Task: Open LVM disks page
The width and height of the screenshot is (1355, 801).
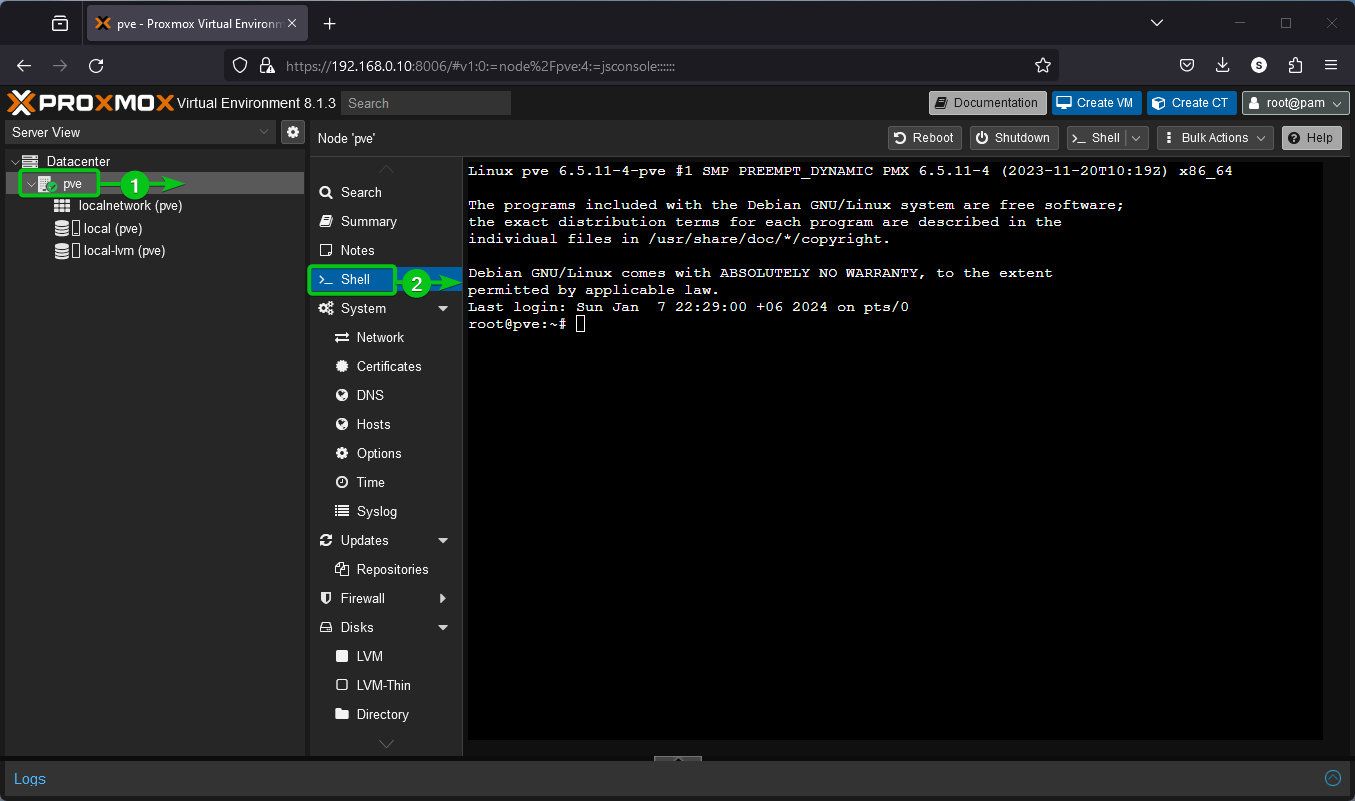Action: (x=386, y=656)
